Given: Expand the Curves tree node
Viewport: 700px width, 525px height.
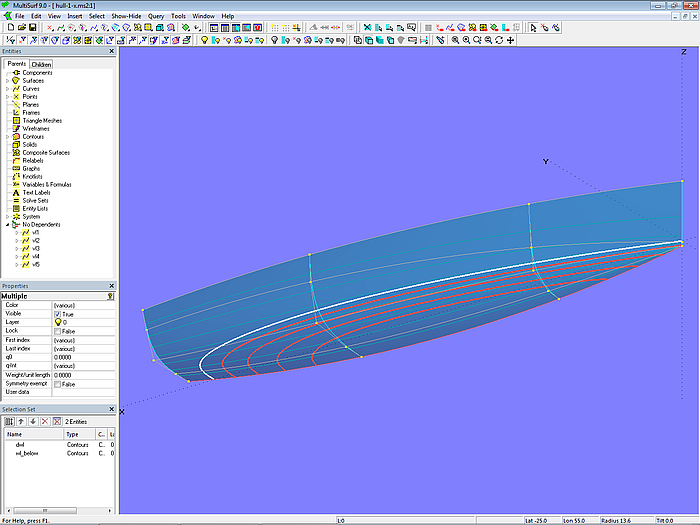Looking at the screenshot, I should click(7, 89).
